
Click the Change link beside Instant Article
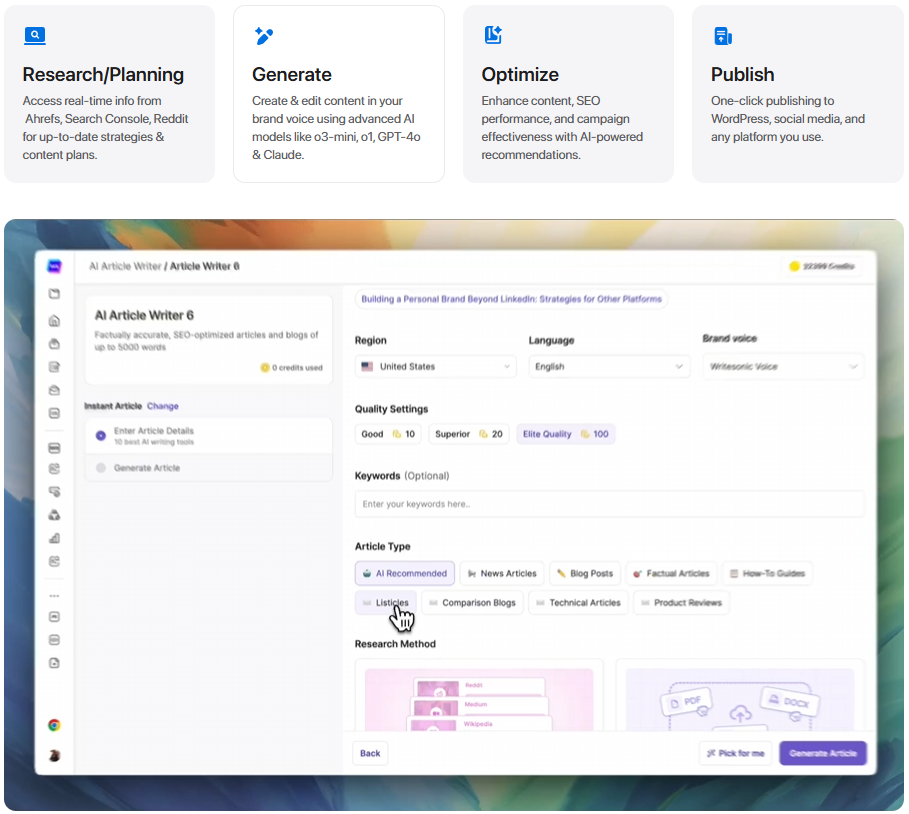pyautogui.click(x=162, y=406)
